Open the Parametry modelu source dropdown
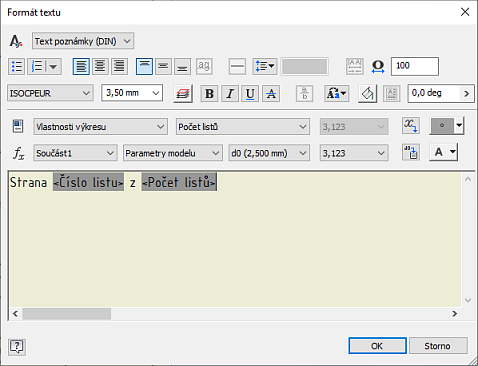 (x=173, y=153)
